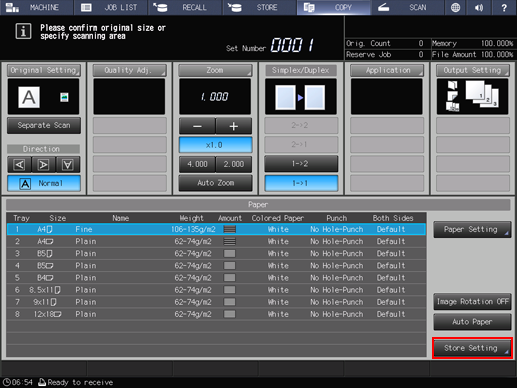This screenshot has height=388, width=517.
Task: Select tray 1 A4 Fine row
Action: coord(216,229)
